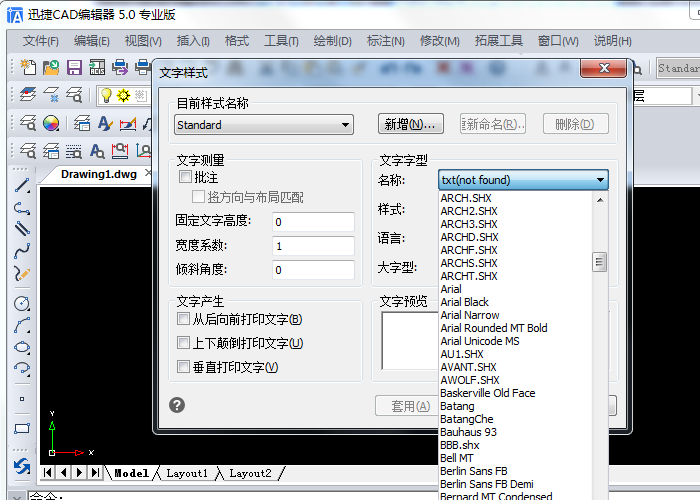Toggle the layer light bulb on/off

pos(106,95)
